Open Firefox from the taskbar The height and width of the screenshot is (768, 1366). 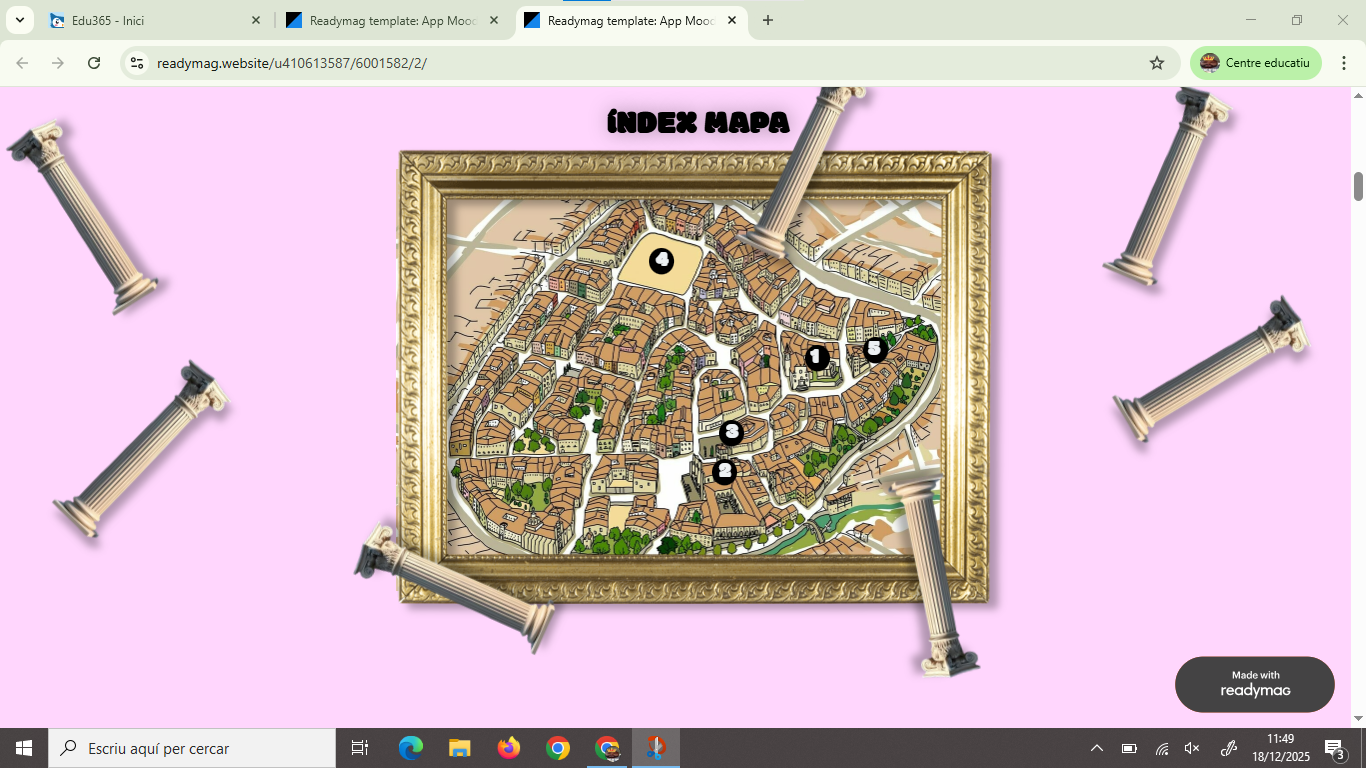point(509,748)
